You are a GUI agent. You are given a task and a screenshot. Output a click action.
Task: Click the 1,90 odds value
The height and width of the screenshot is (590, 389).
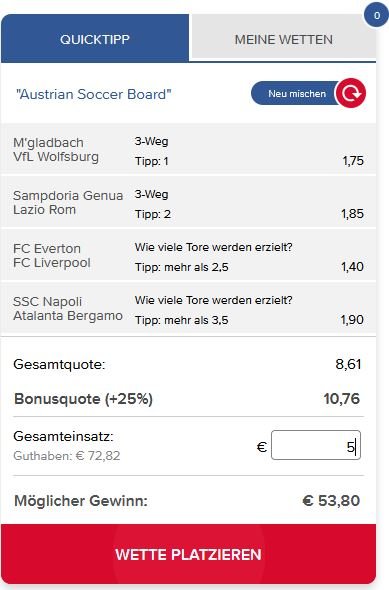coord(352,320)
